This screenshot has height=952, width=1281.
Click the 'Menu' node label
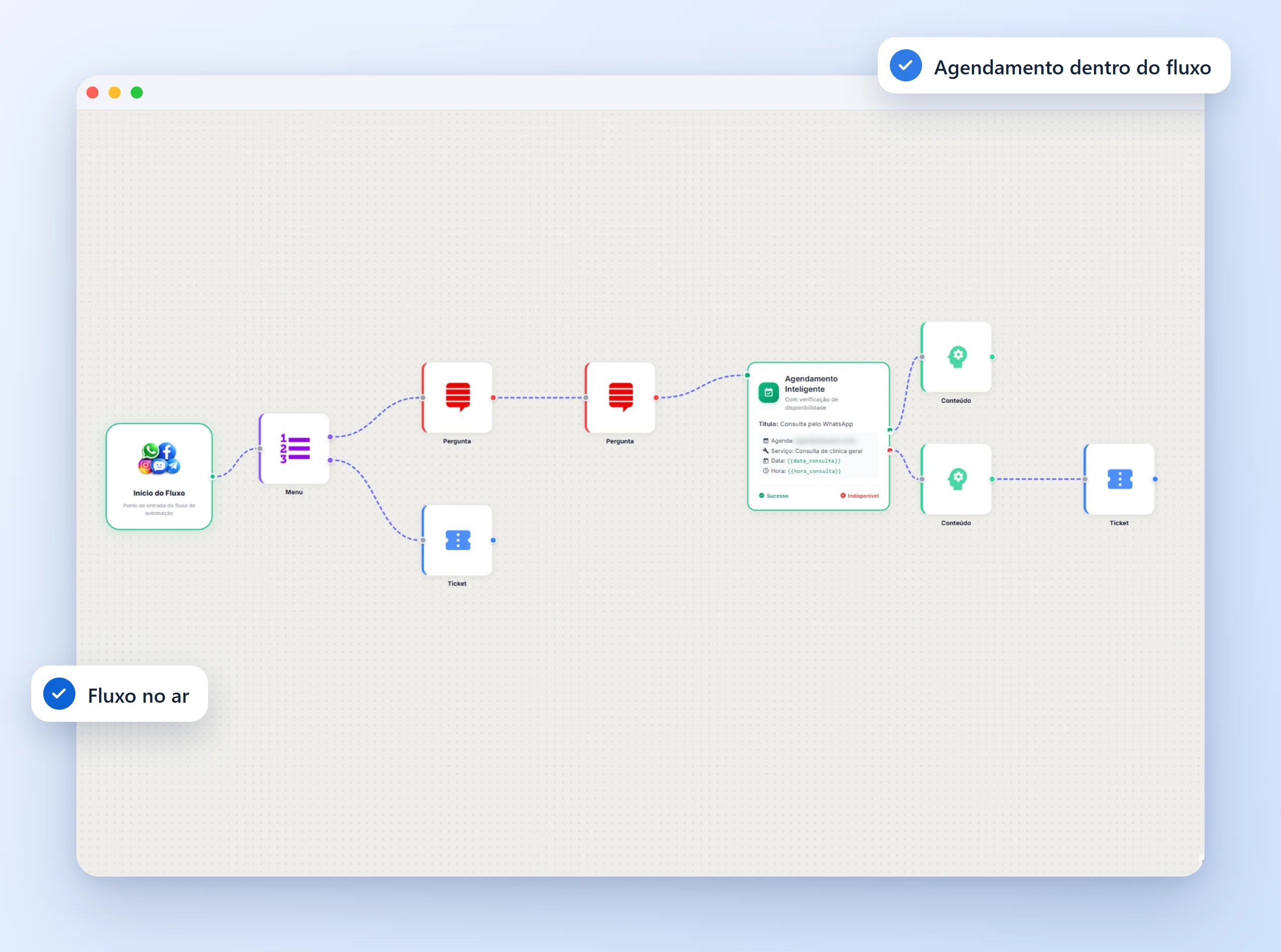point(294,492)
